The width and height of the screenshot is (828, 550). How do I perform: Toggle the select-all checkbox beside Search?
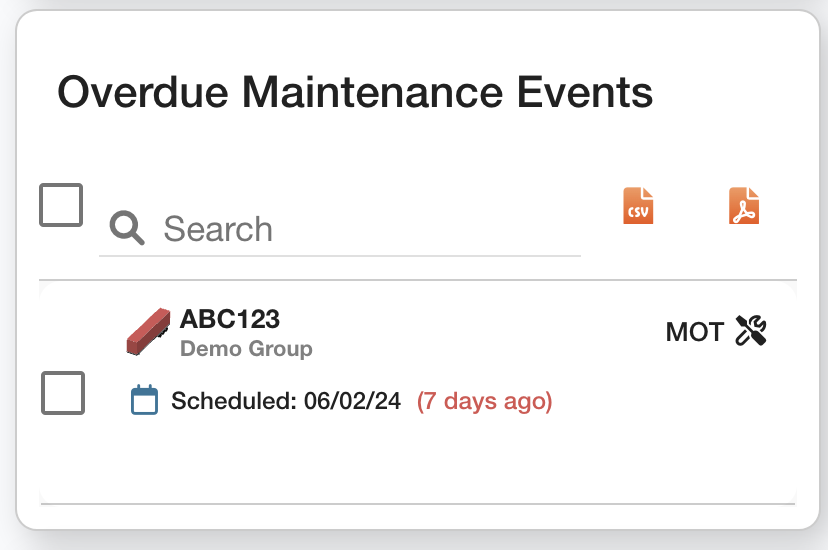(61, 205)
